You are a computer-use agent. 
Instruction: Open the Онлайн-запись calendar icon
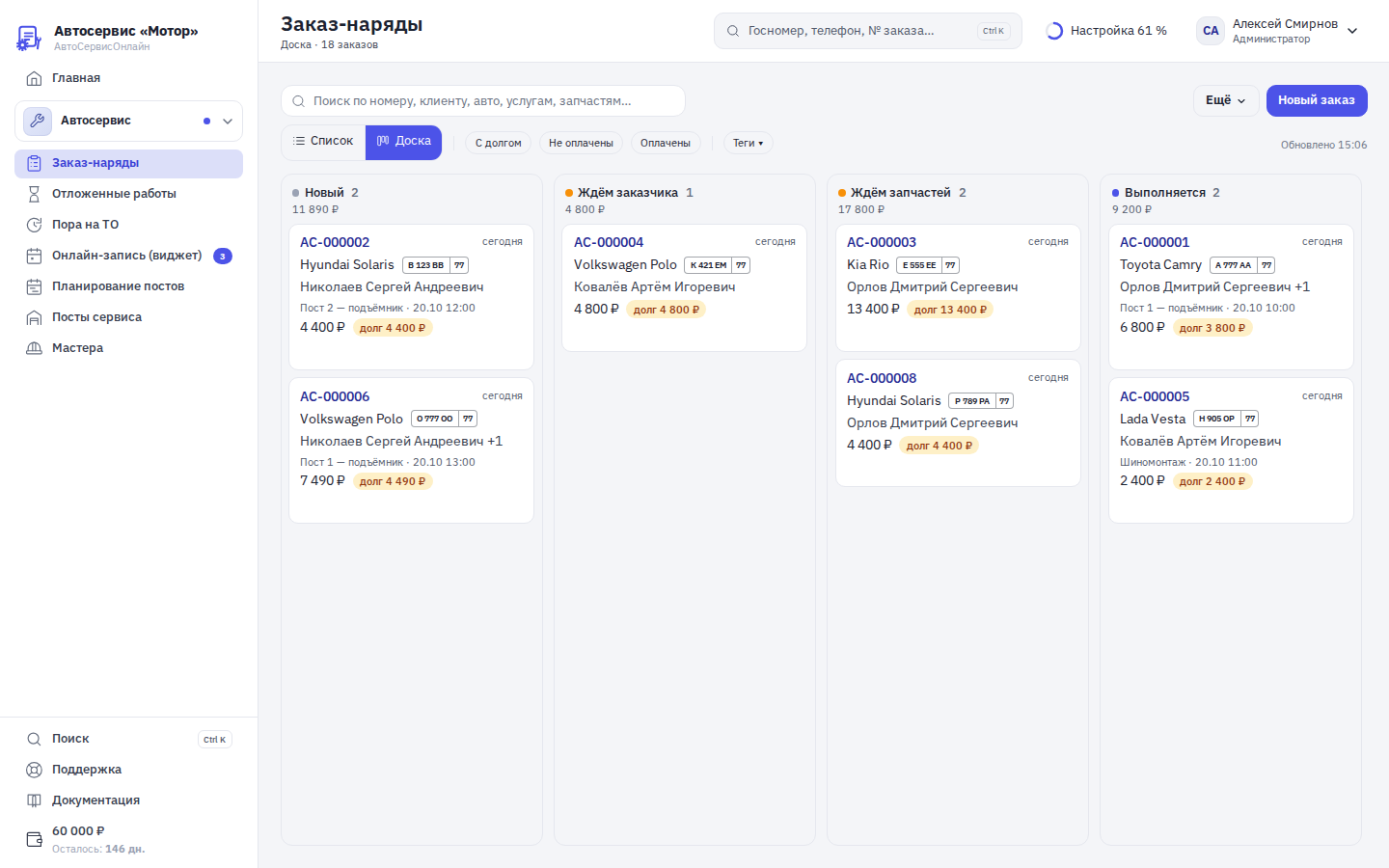click(x=34, y=256)
